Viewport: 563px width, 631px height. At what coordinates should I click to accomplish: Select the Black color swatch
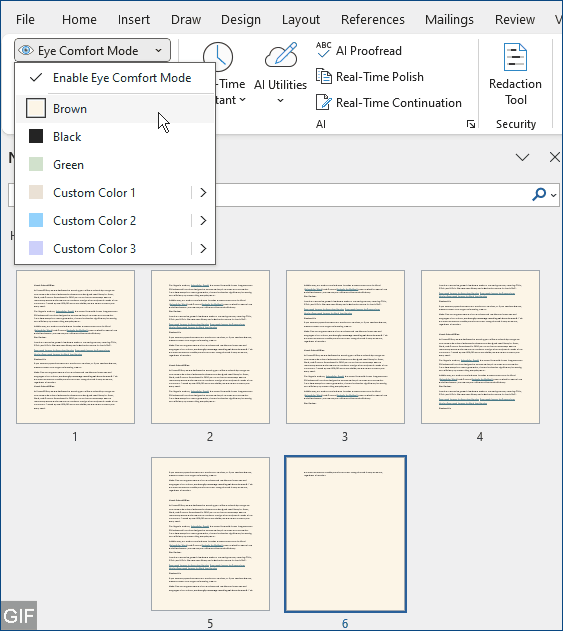36,136
